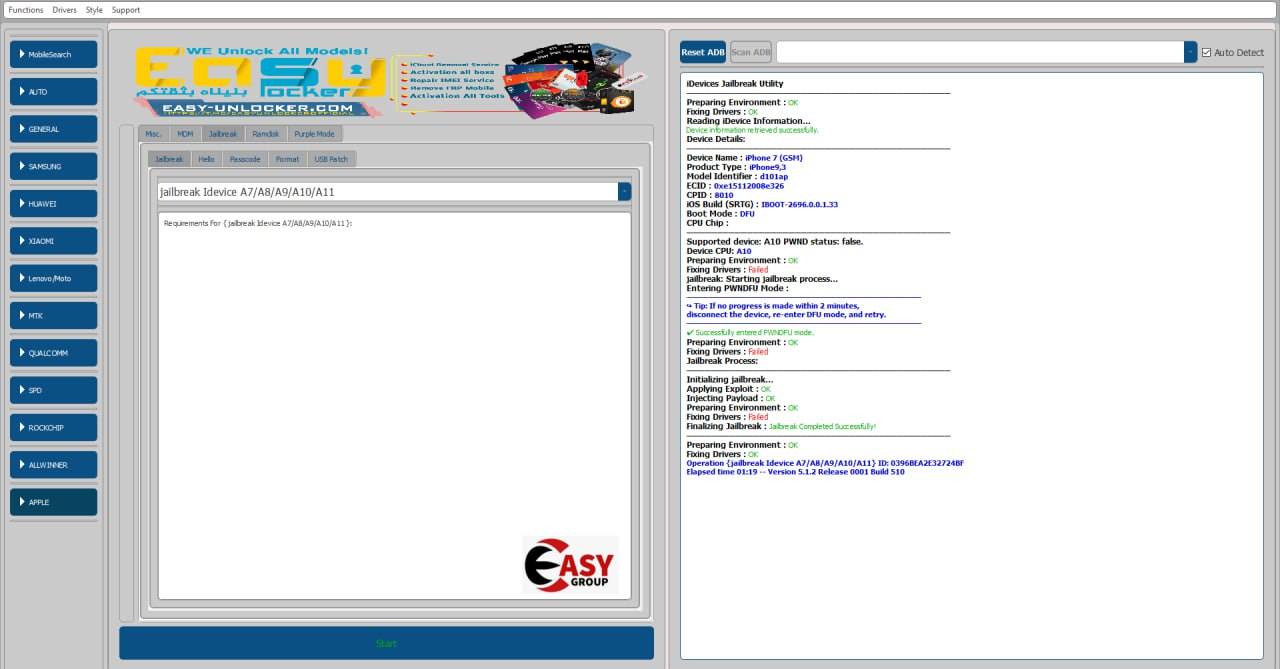This screenshot has width=1280, height=669.
Task: Switch to the Purple Mode tab
Action: pos(314,134)
